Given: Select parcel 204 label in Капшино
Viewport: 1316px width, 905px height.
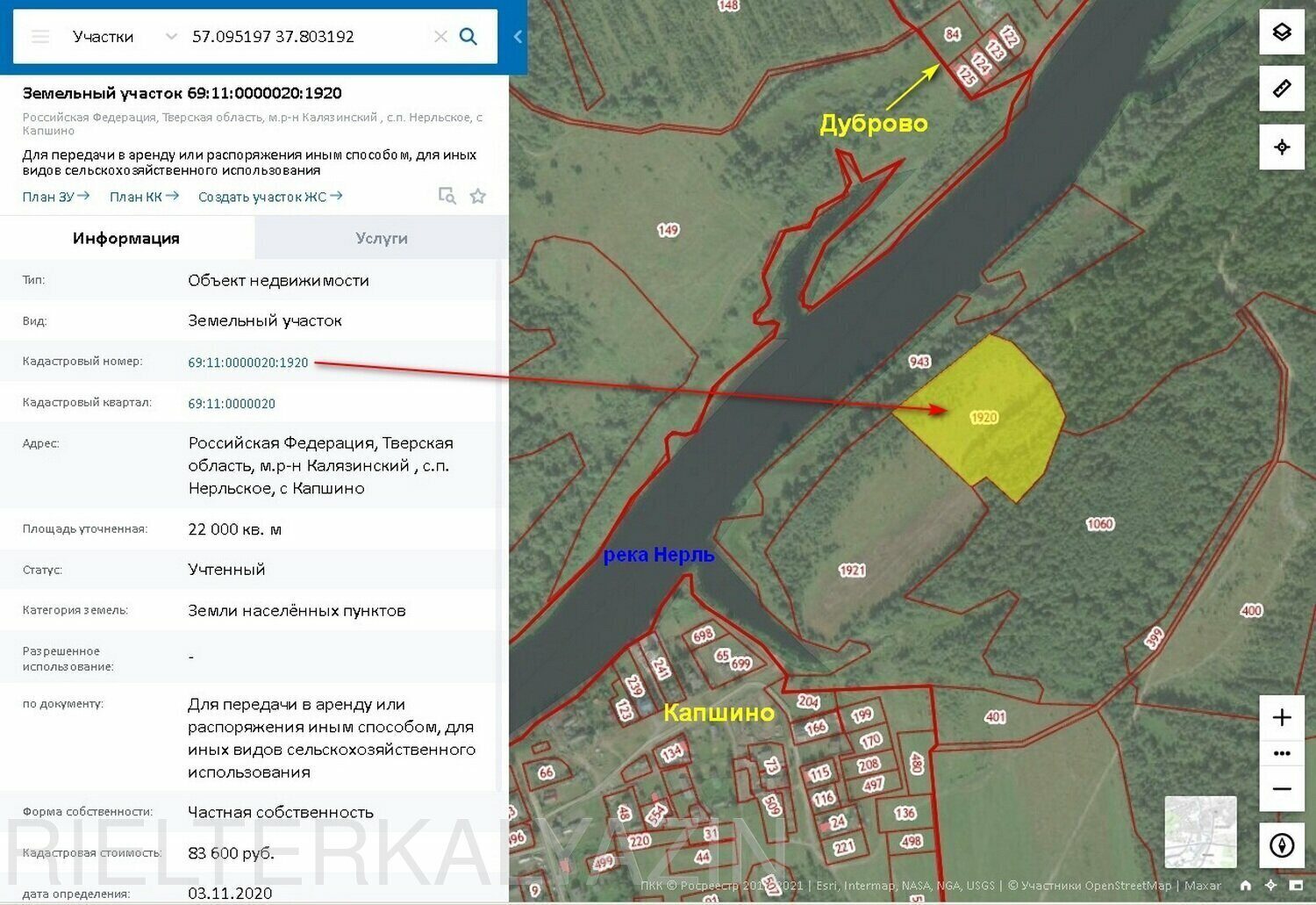Looking at the screenshot, I should coord(808,701).
